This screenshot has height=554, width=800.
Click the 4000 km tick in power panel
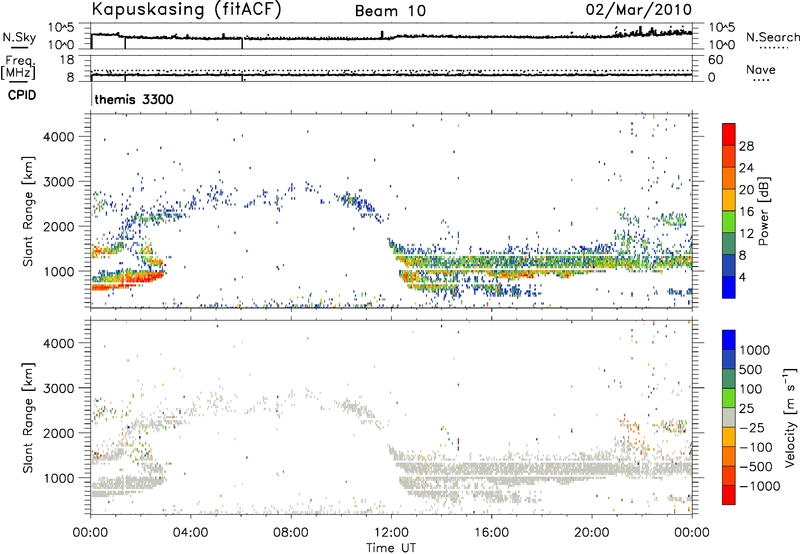58,137
